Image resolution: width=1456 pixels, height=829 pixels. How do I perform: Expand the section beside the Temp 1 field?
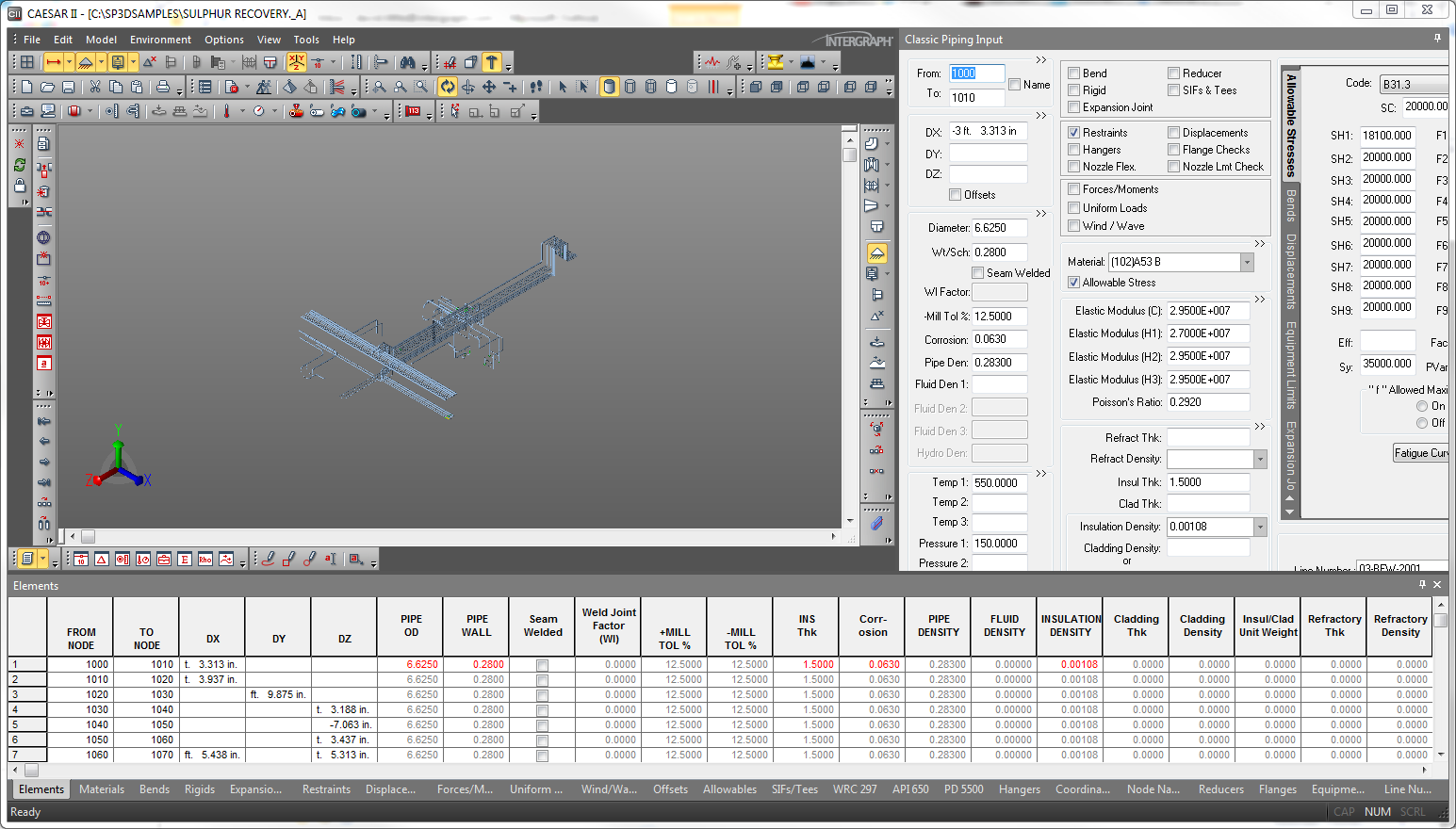pos(1041,474)
